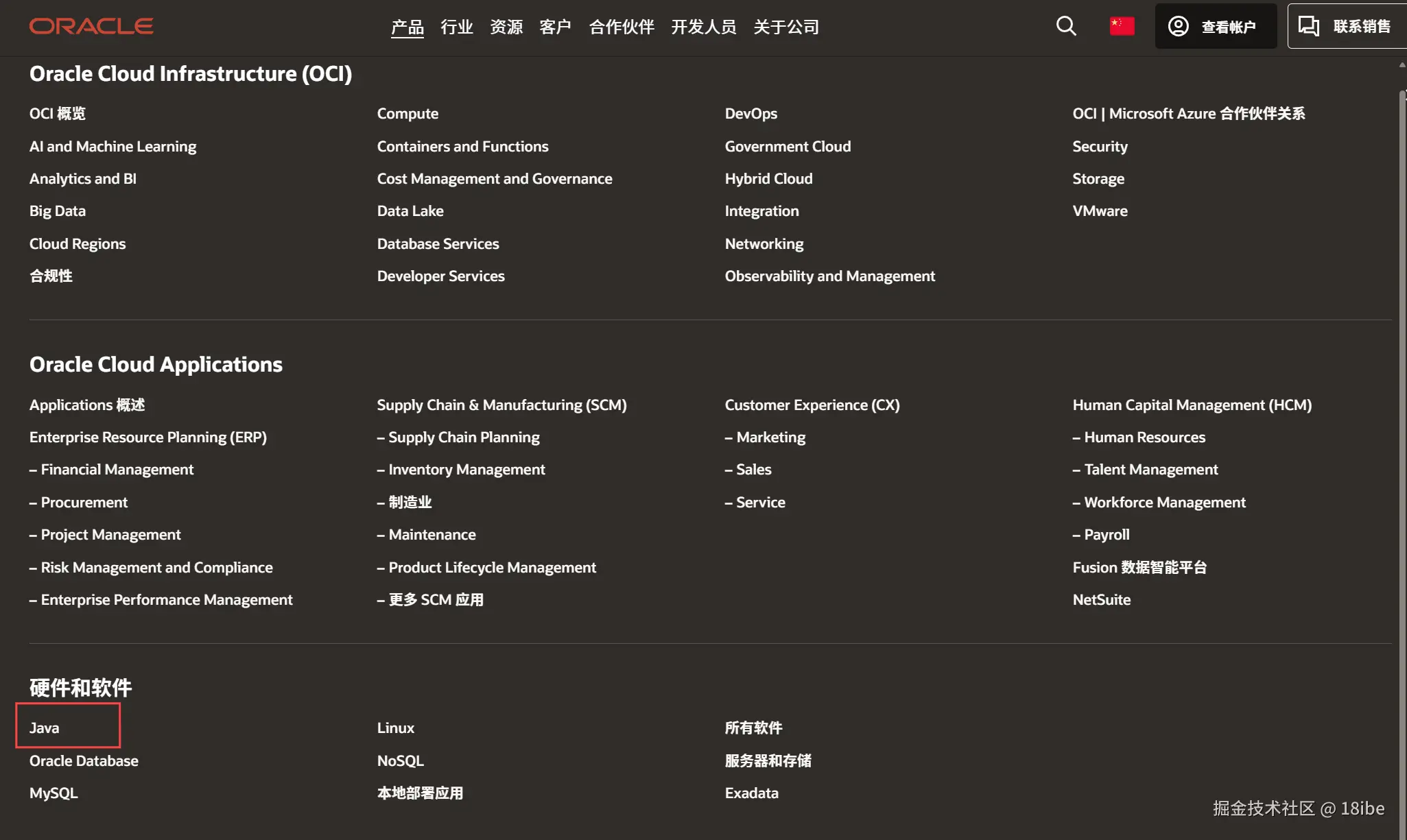Visit Observability and Management link
Image resolution: width=1407 pixels, height=840 pixels.
tap(829, 276)
